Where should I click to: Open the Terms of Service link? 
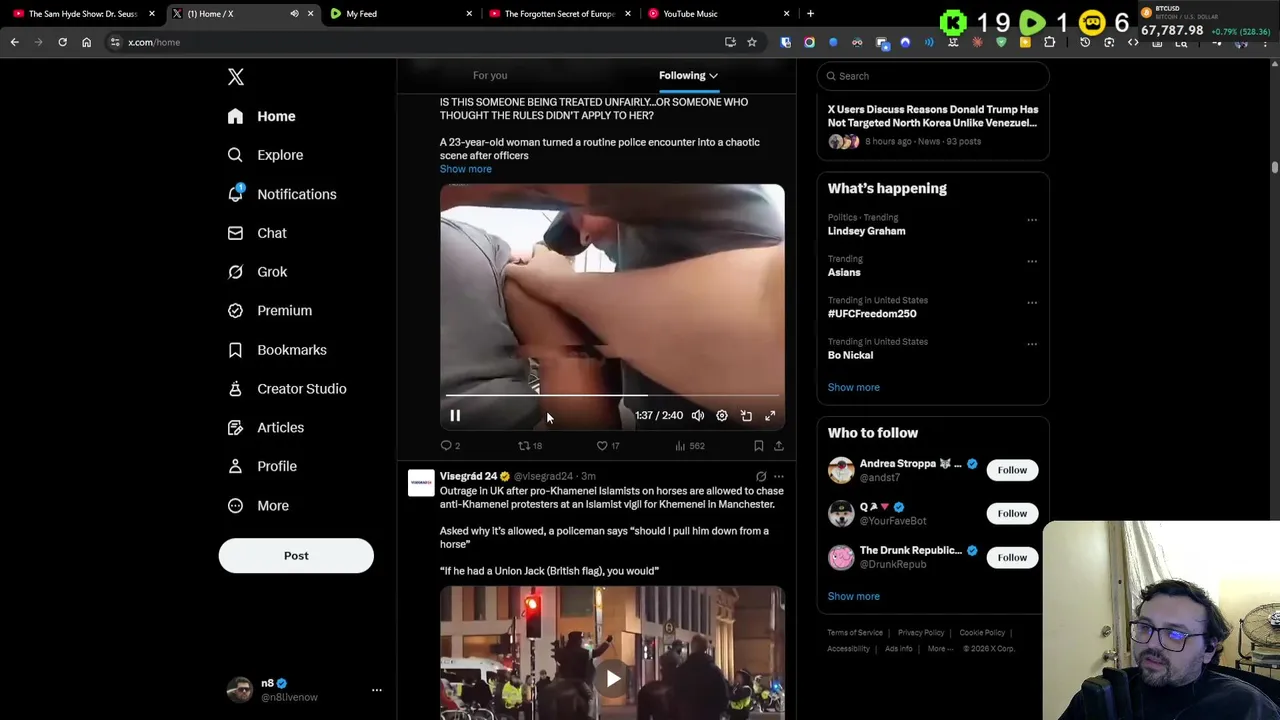pos(855,633)
